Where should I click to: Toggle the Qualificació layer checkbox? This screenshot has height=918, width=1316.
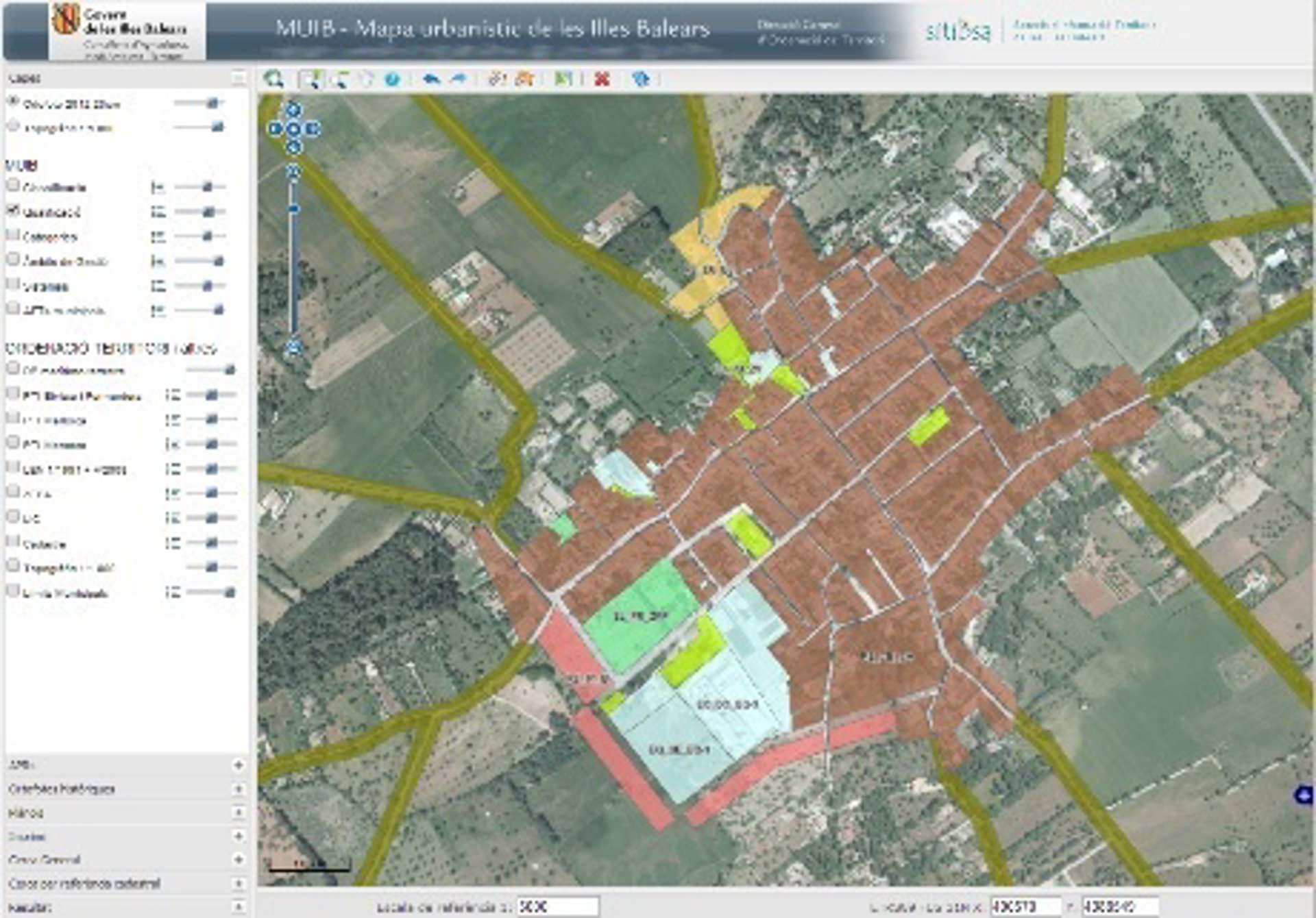pos(12,210)
